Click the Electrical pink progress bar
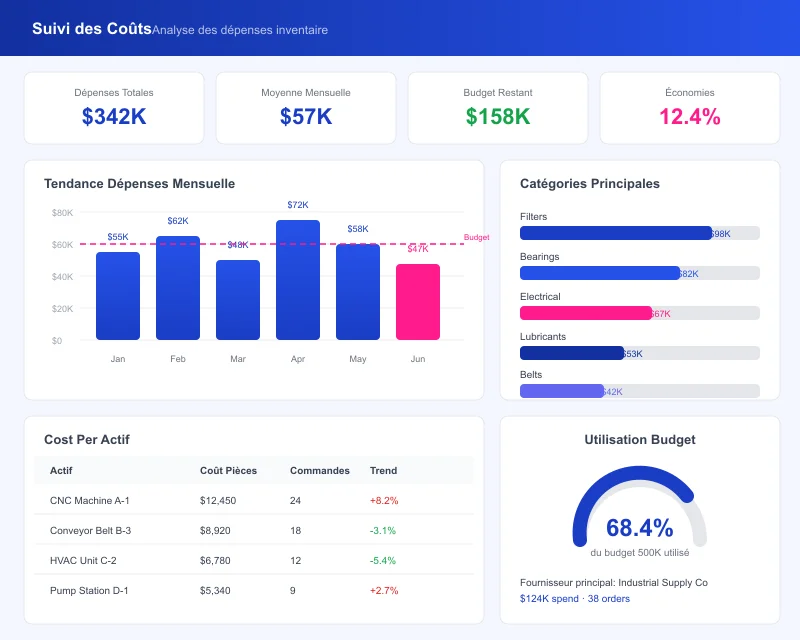 585,313
